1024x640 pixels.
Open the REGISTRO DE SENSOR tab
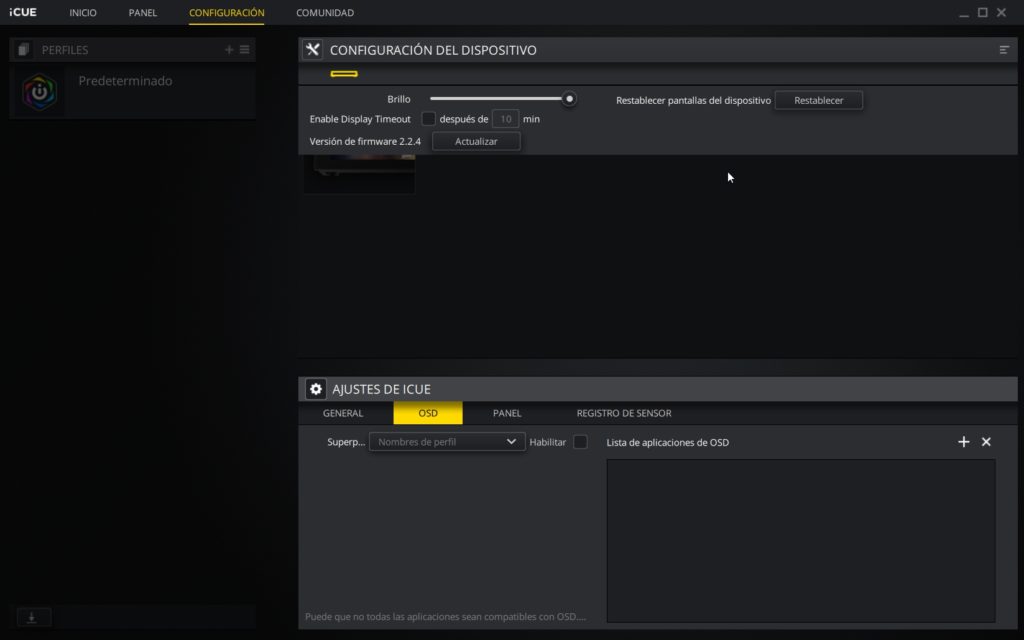point(624,413)
